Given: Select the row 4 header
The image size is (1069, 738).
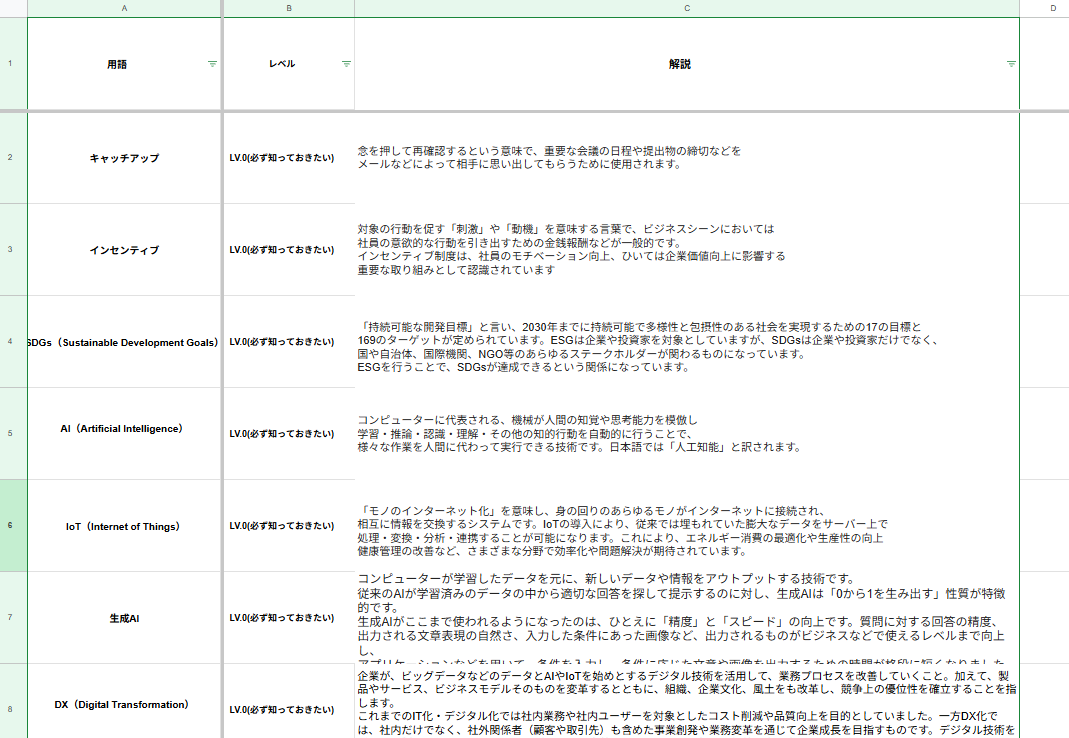Looking at the screenshot, I should coord(10,342).
